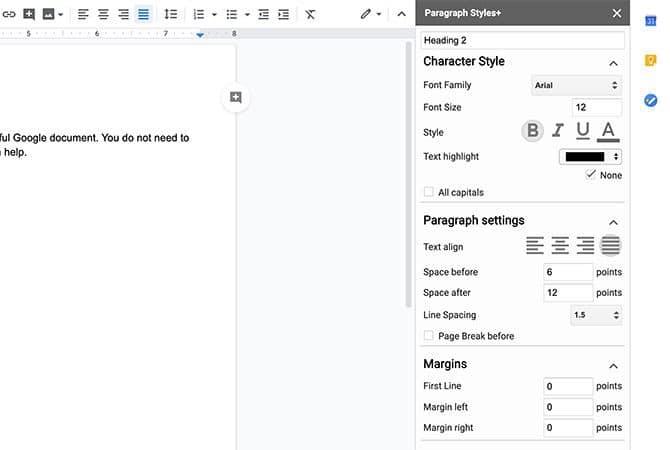The image size is (670, 450).
Task: Collapse the Margins section
Action: [613, 365]
